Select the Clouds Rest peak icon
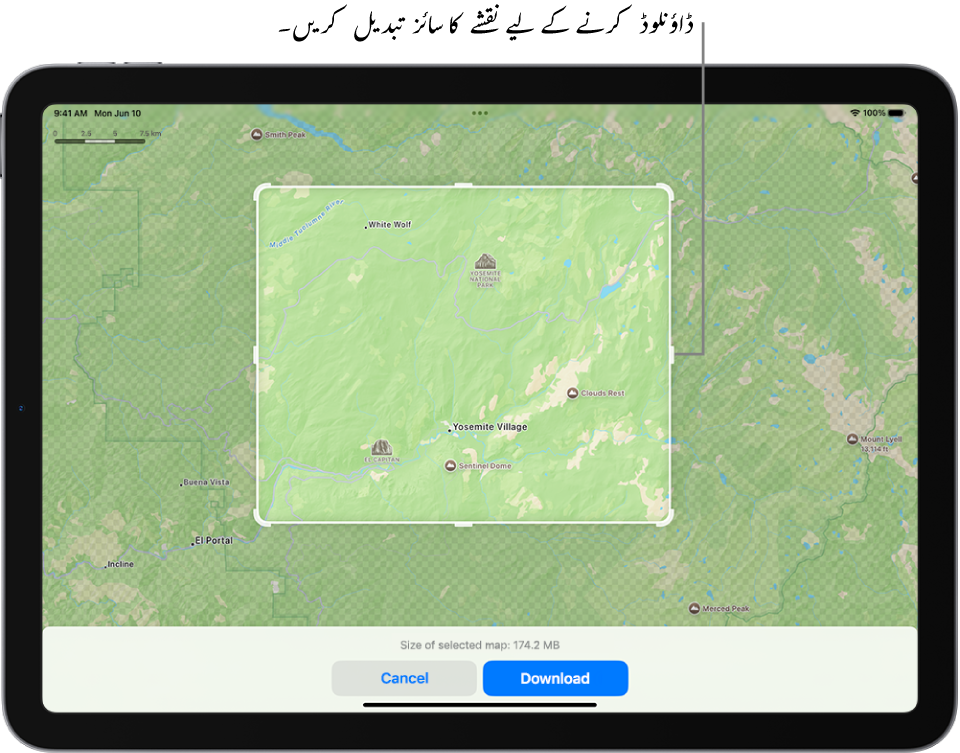The width and height of the screenshot is (960, 753). coord(572,393)
